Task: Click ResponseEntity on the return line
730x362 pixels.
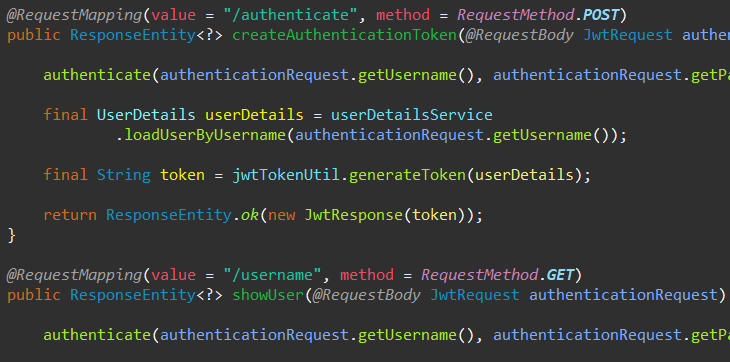Action: 169,215
